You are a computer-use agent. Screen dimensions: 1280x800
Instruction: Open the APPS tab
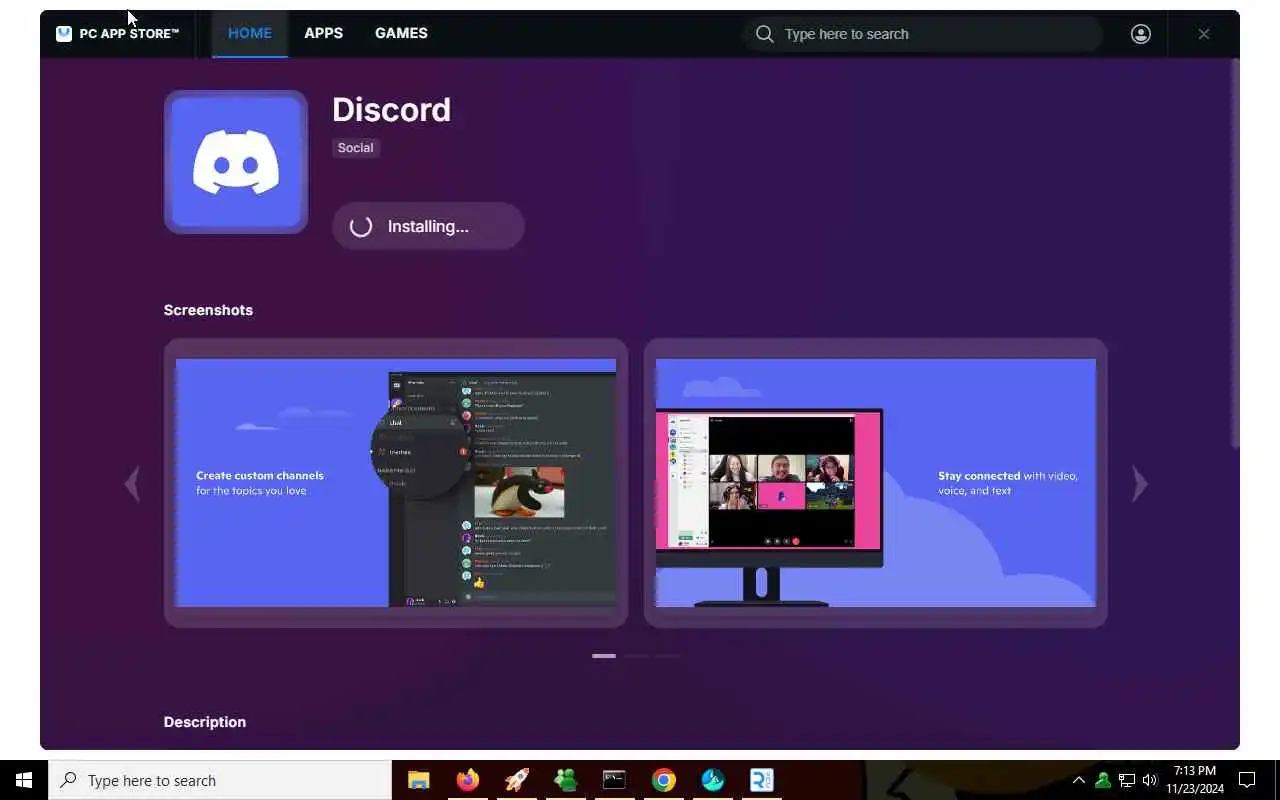tap(324, 33)
